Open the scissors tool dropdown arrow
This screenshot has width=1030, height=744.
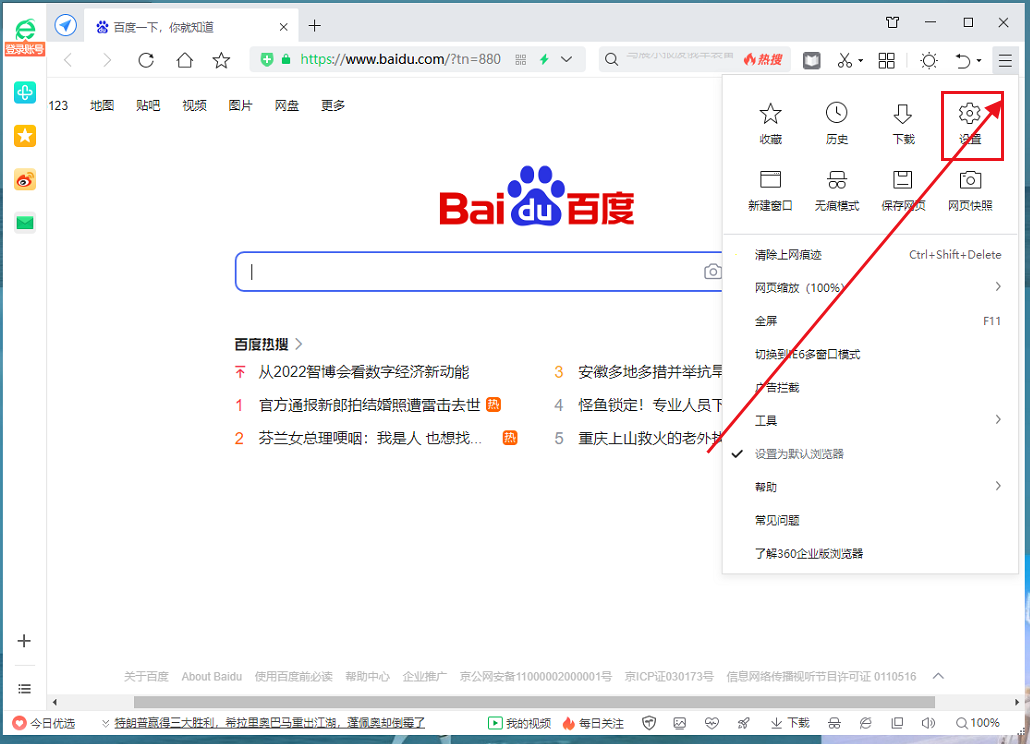pyautogui.click(x=860, y=61)
